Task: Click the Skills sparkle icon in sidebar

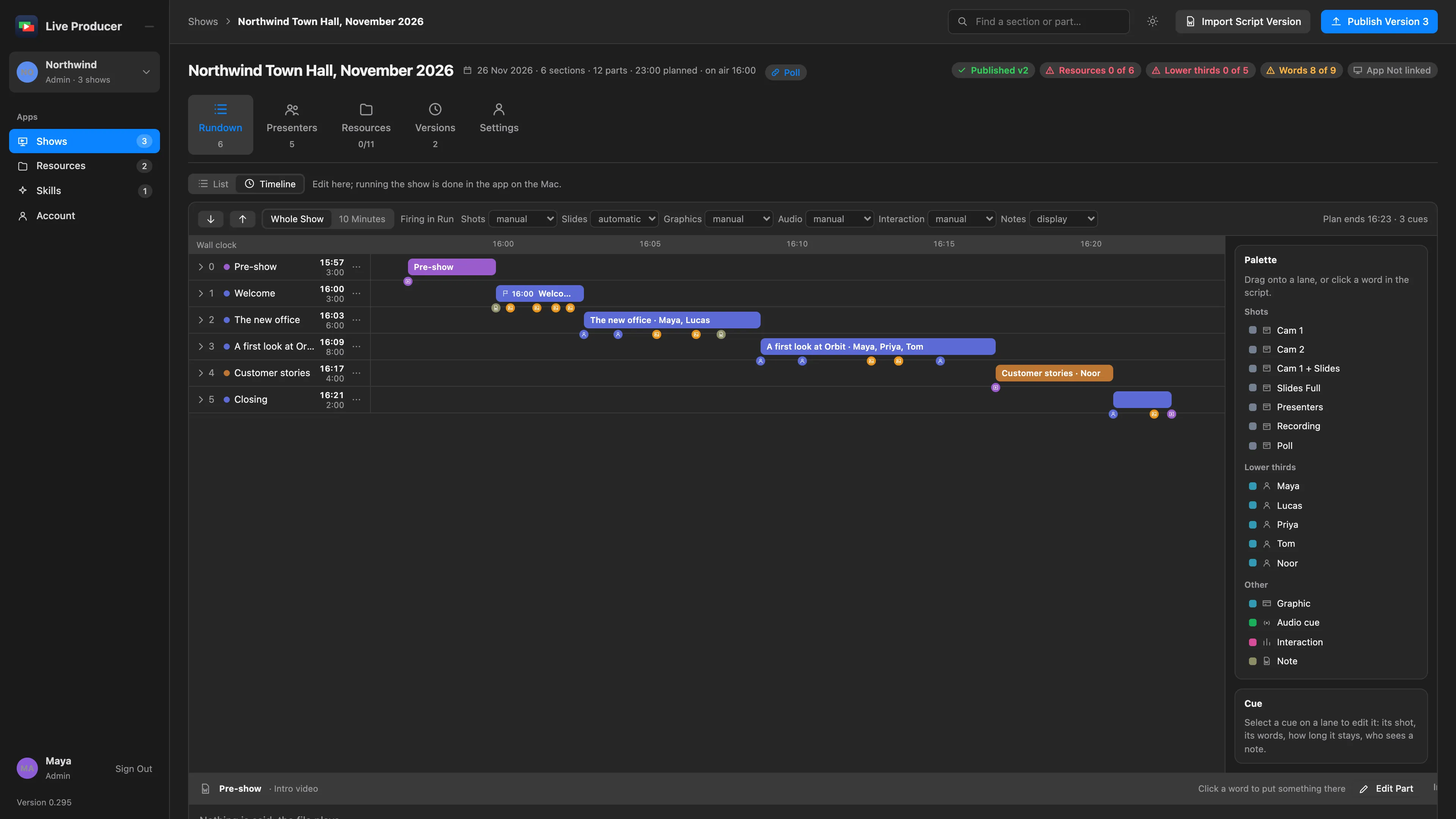Action: [x=23, y=190]
